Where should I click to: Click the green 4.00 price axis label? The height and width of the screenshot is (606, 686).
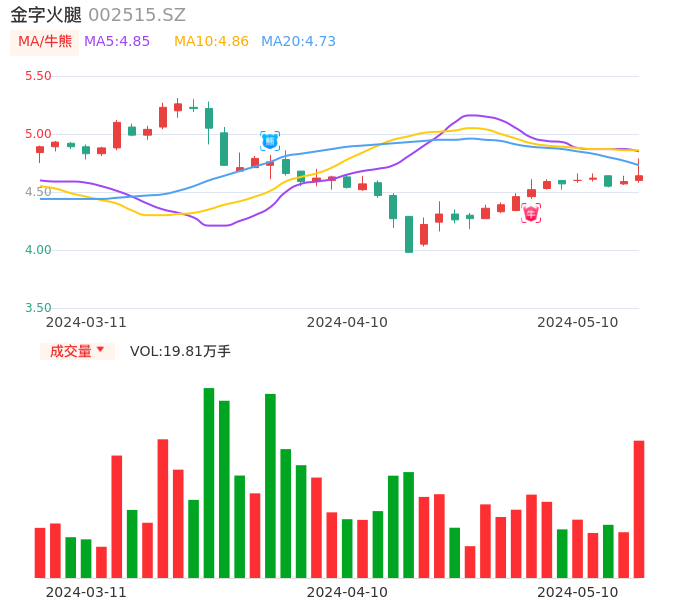[38, 250]
